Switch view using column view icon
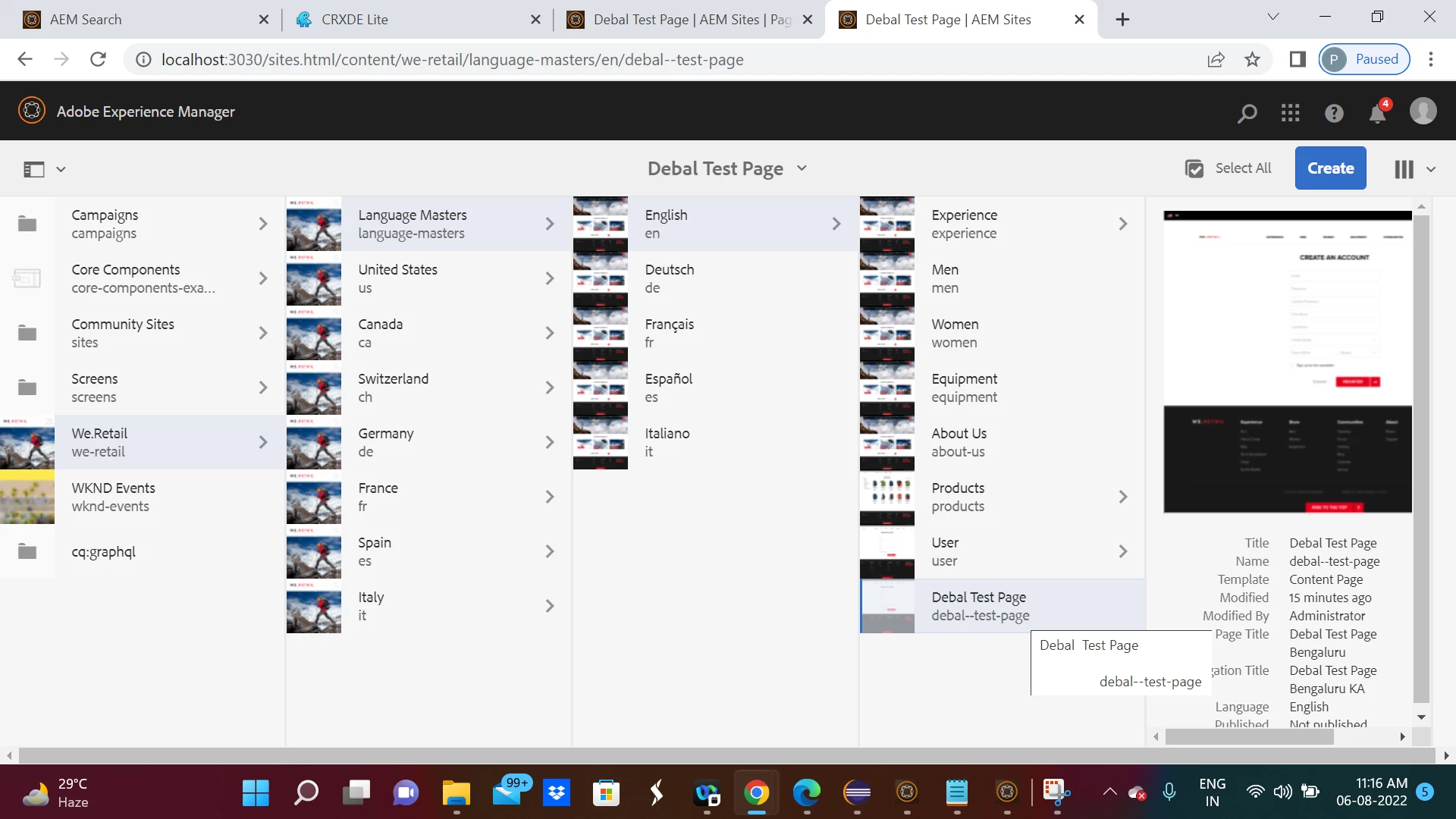 pyautogui.click(x=1404, y=169)
